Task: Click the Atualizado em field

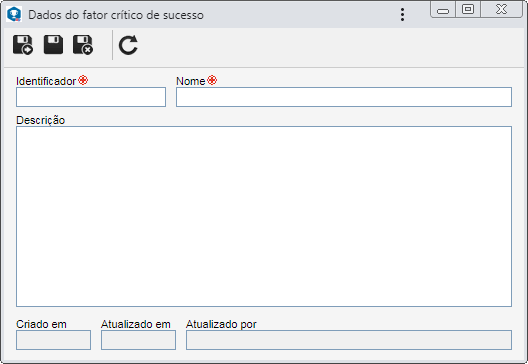Action: coord(138,340)
